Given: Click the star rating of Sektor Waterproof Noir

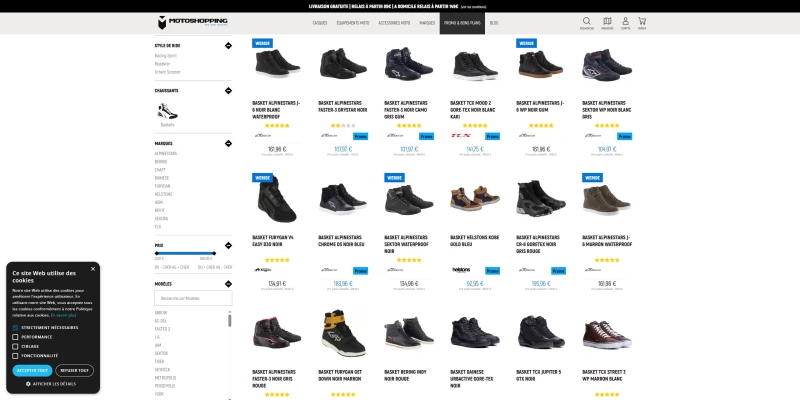Looking at the screenshot, I should coord(409,260).
